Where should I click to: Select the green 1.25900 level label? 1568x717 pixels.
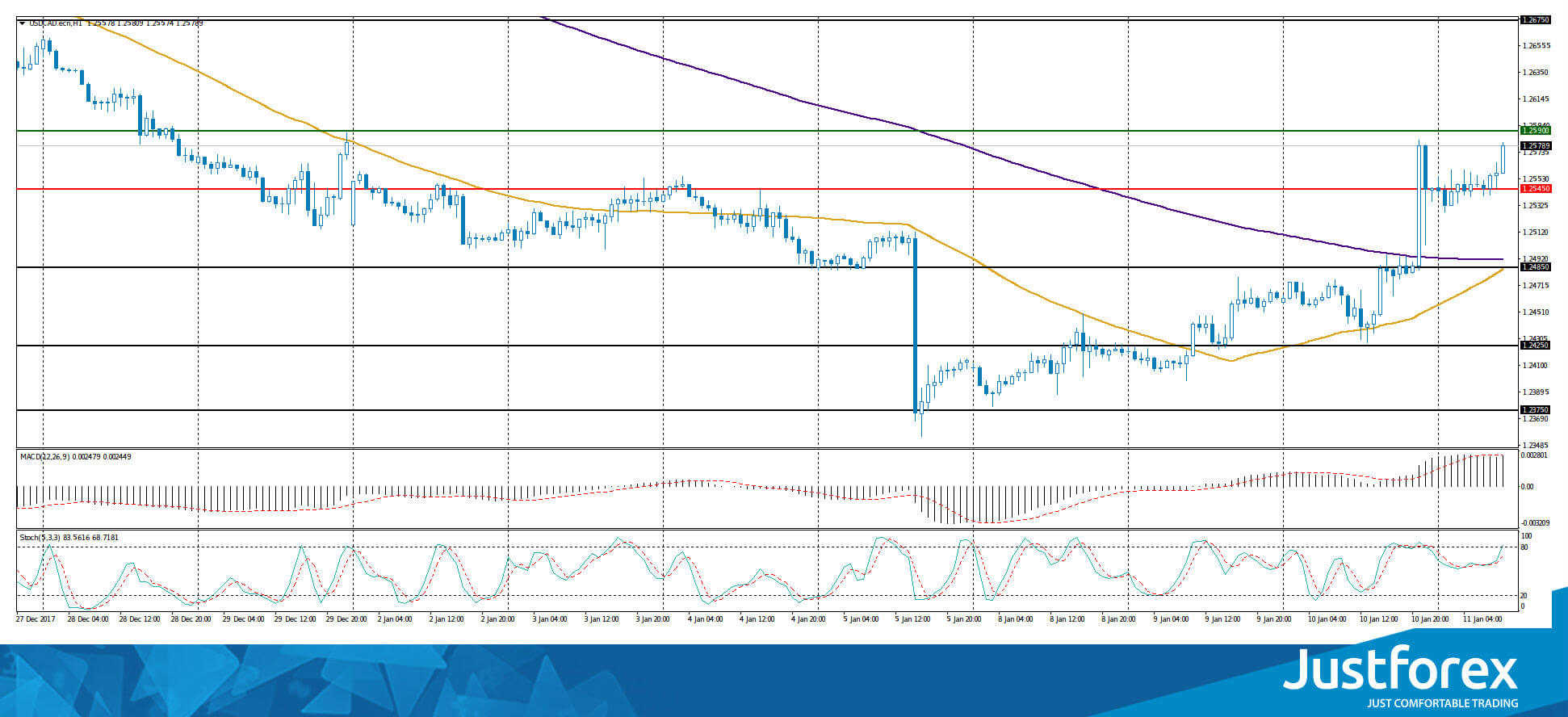1535,130
